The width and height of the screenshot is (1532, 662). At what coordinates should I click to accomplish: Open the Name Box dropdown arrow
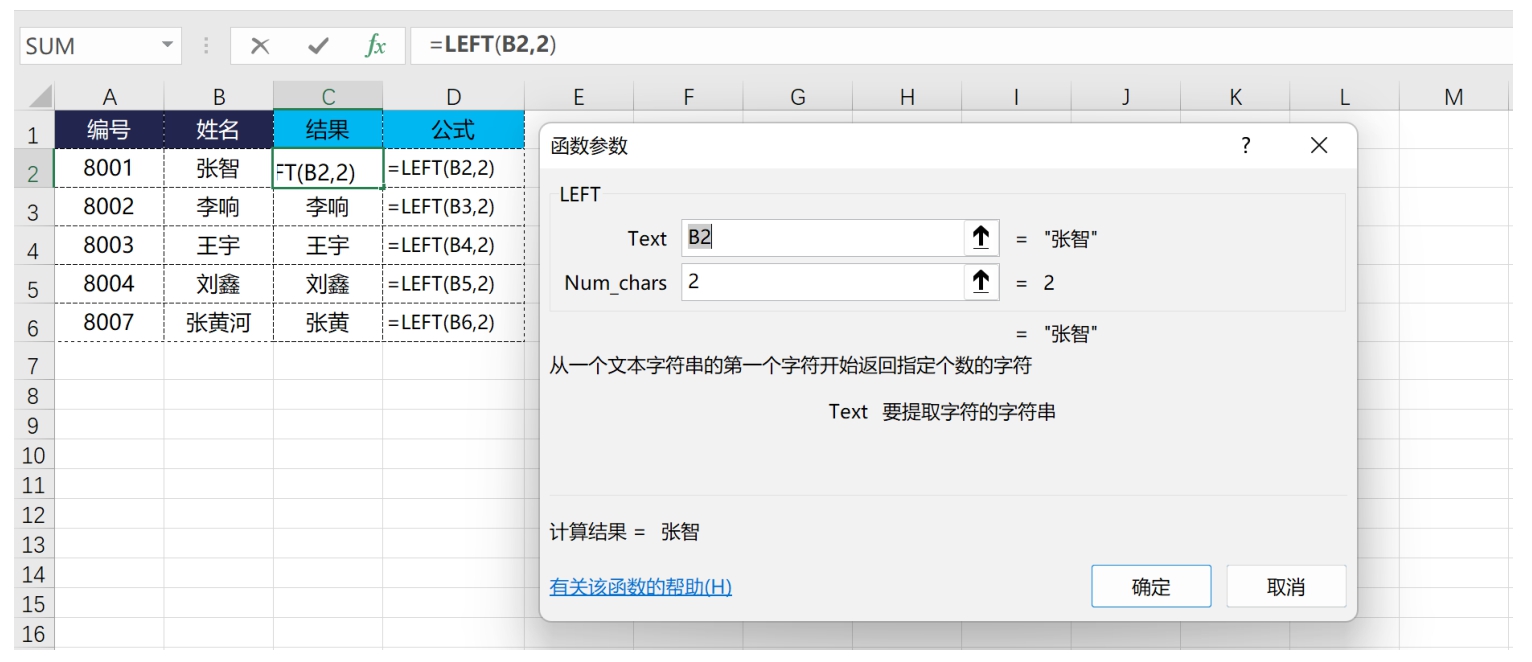[x=167, y=46]
